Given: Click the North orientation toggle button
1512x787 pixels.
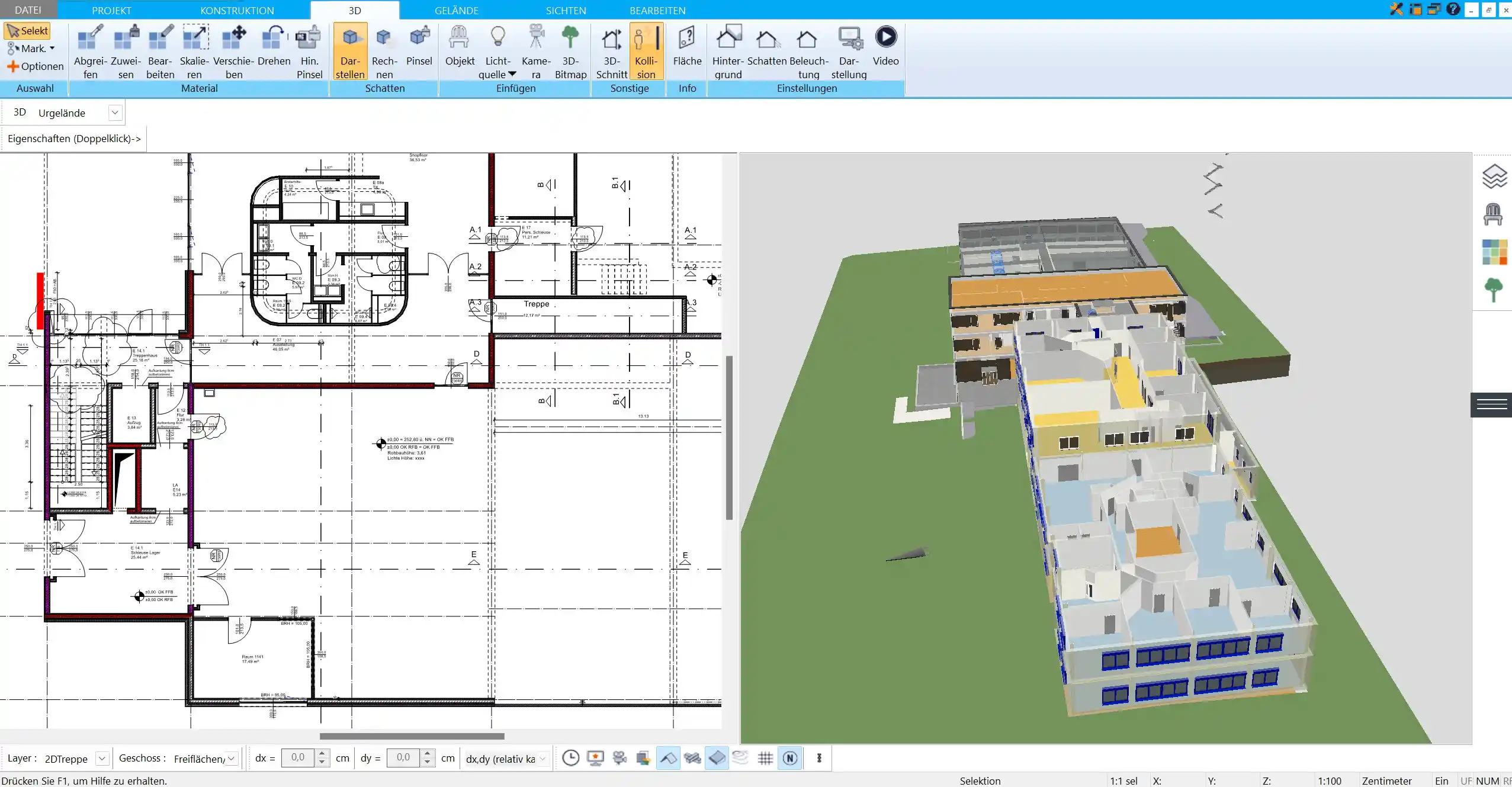Looking at the screenshot, I should (x=790, y=758).
